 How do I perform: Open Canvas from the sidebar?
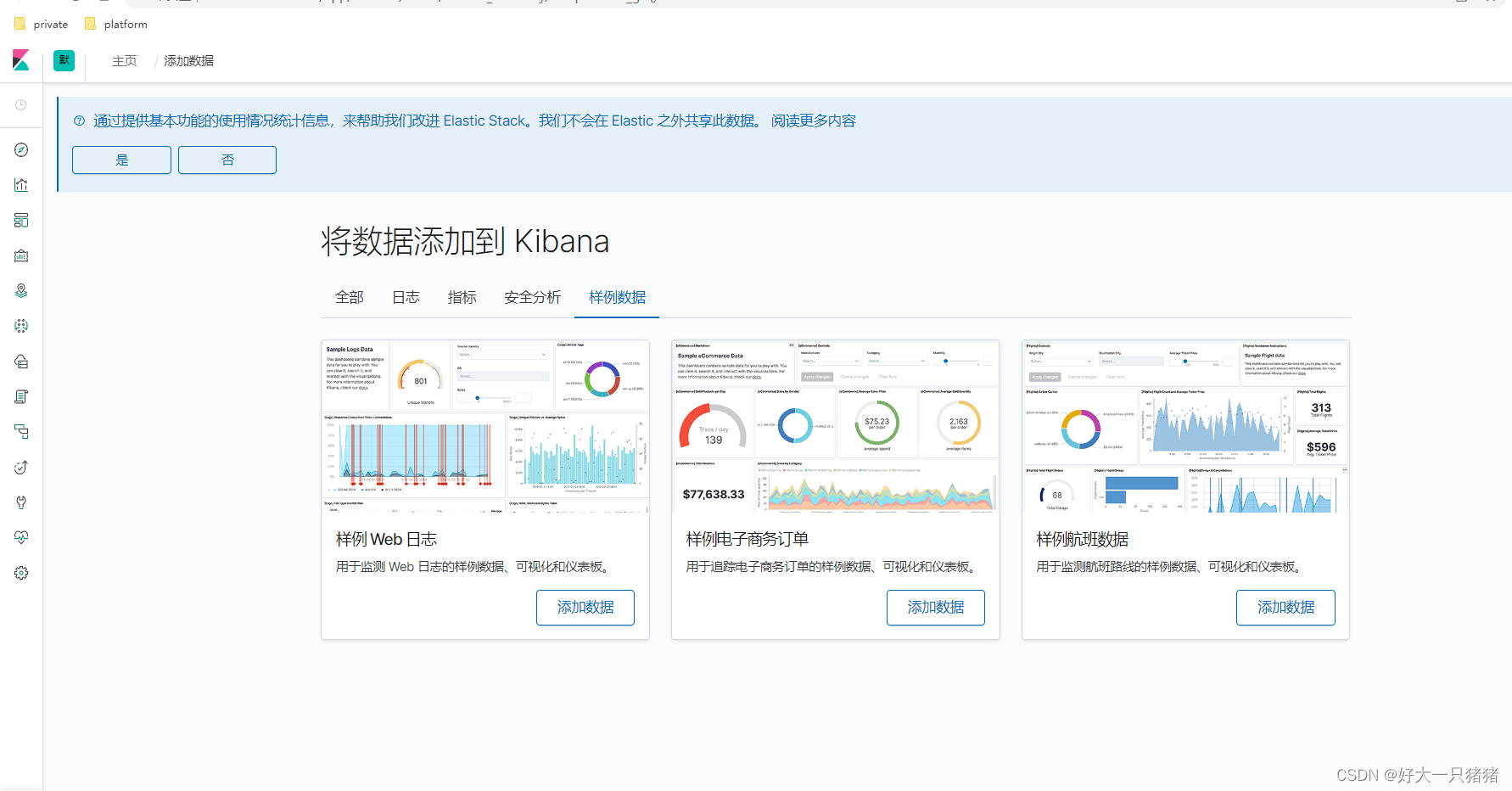tap(21, 255)
